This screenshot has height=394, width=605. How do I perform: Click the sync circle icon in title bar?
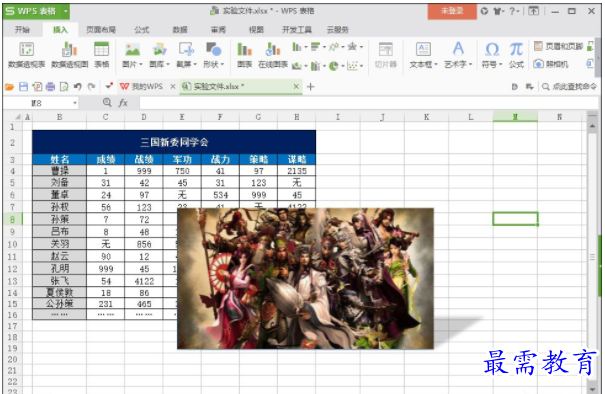484,11
